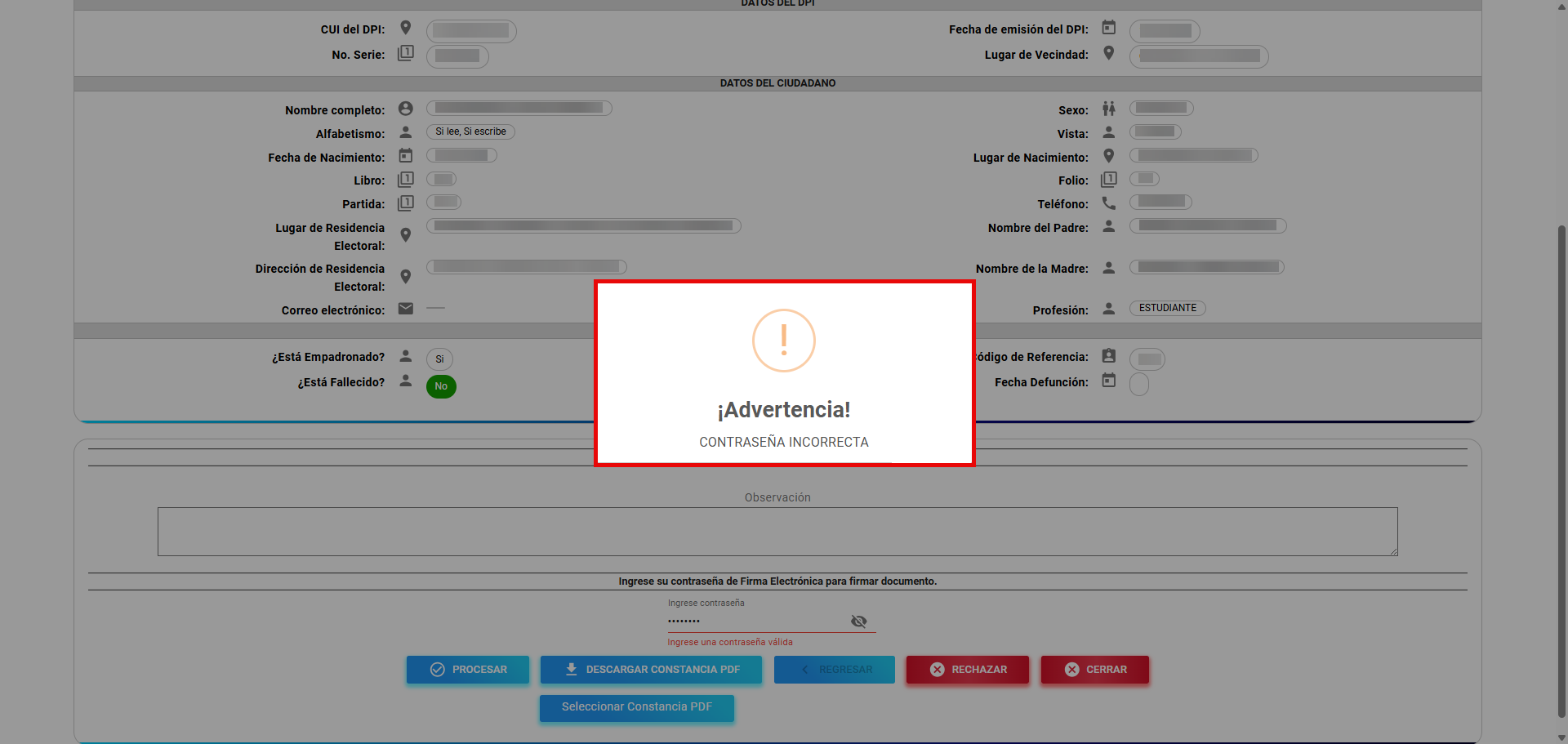Viewport: 1568px width, 744px height.
Task: Click Seleccionar Constancia PDF
Action: 636,707
